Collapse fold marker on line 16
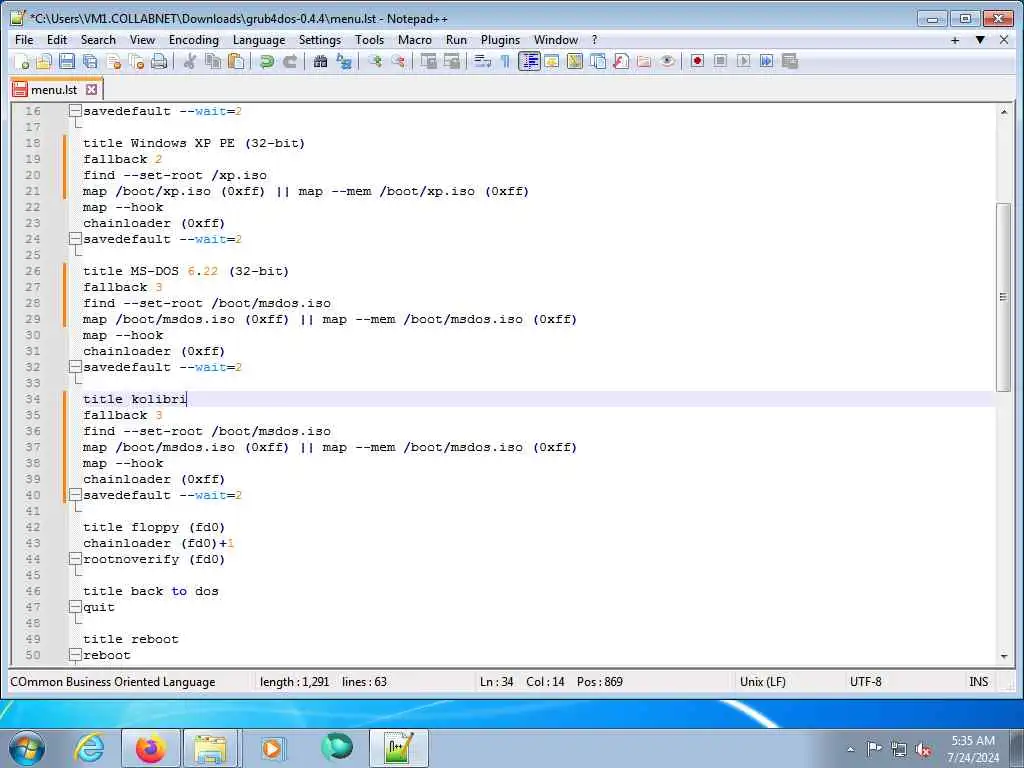The width and height of the screenshot is (1024, 768). (x=76, y=111)
